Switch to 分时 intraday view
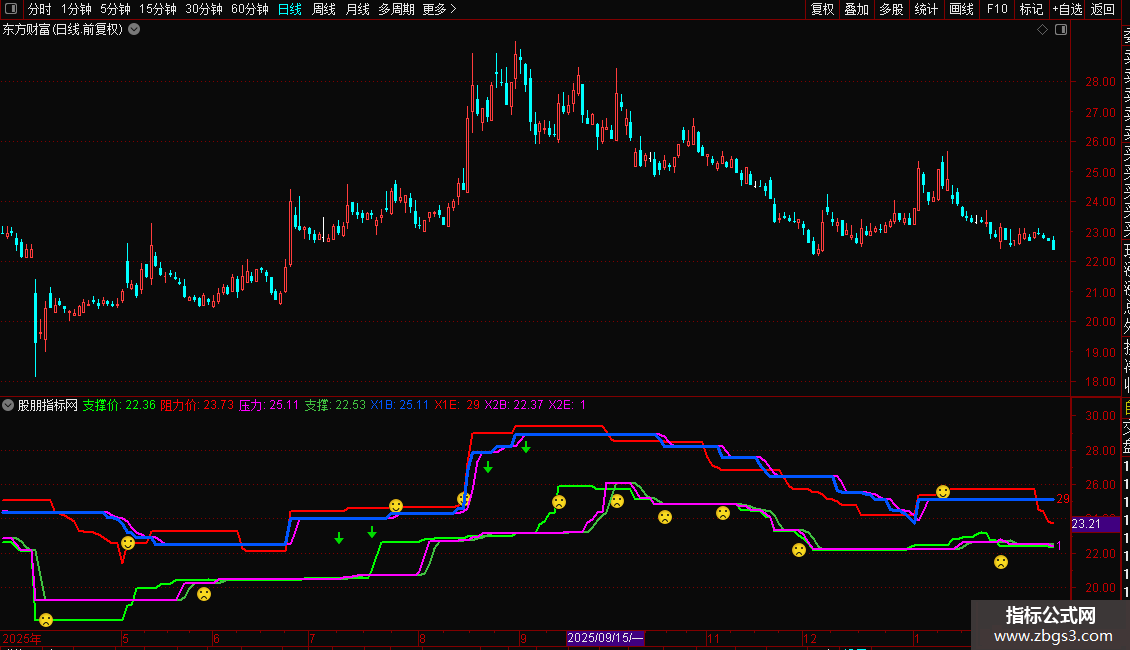 click(40, 9)
